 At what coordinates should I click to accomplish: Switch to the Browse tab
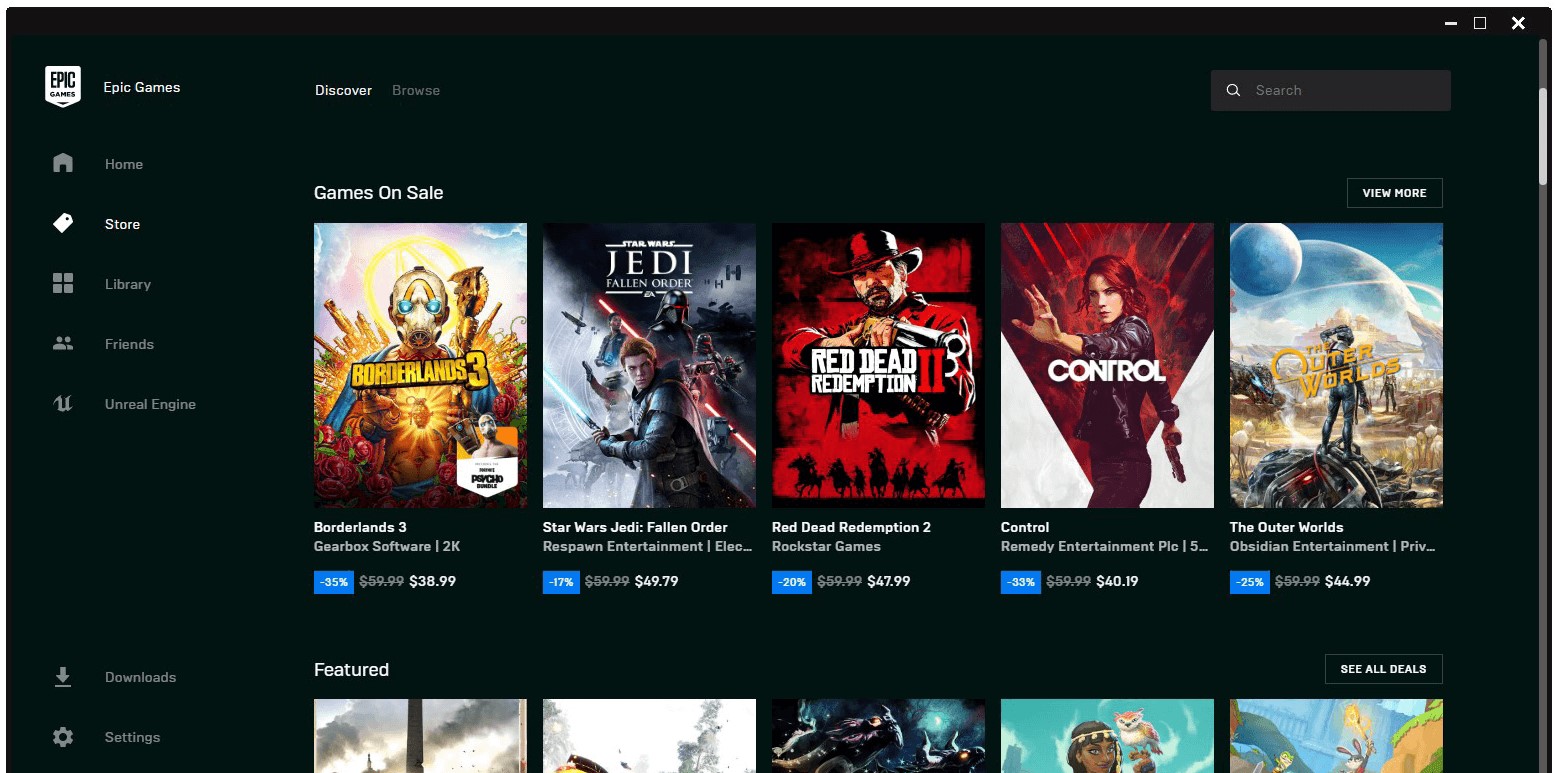tap(416, 90)
